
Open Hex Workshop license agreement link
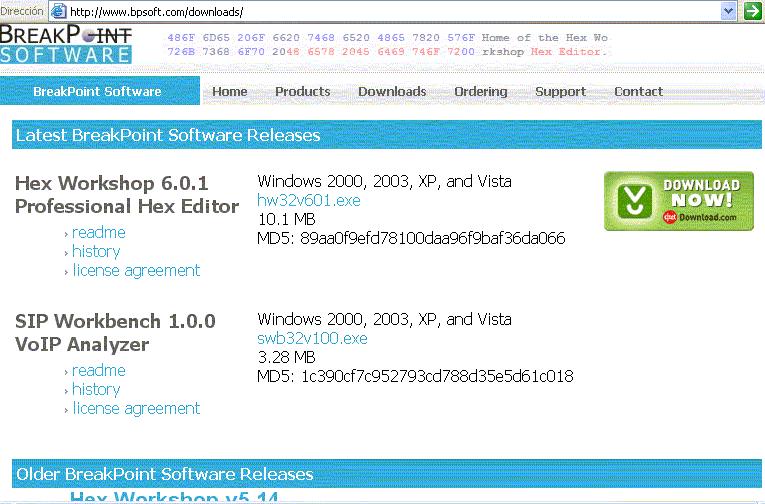point(136,270)
